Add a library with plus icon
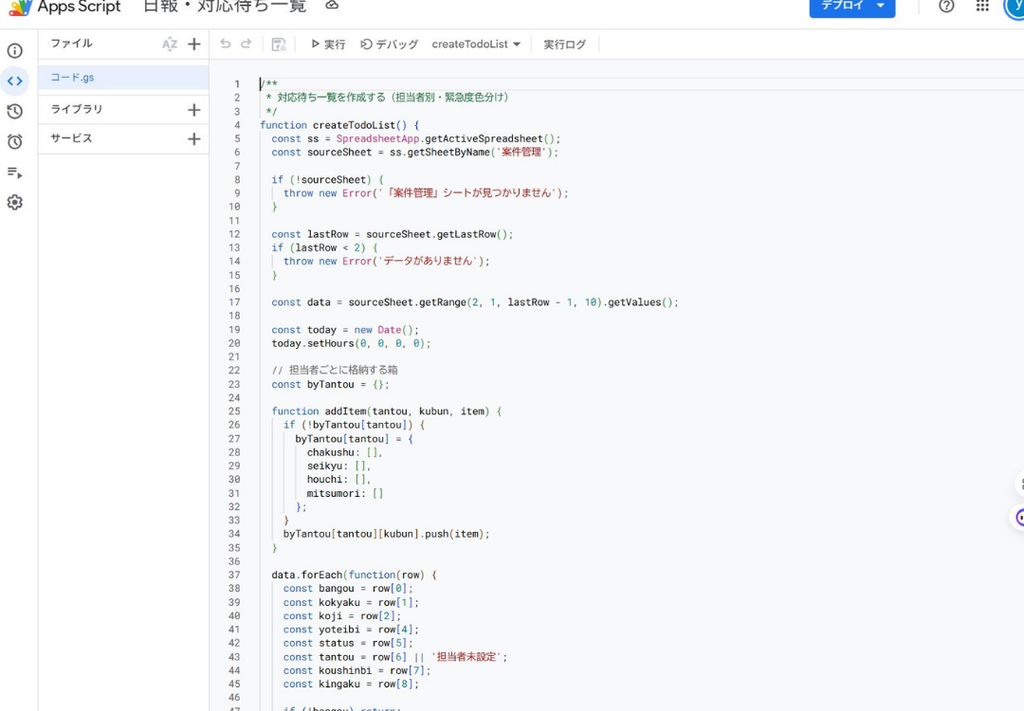 tap(194, 110)
